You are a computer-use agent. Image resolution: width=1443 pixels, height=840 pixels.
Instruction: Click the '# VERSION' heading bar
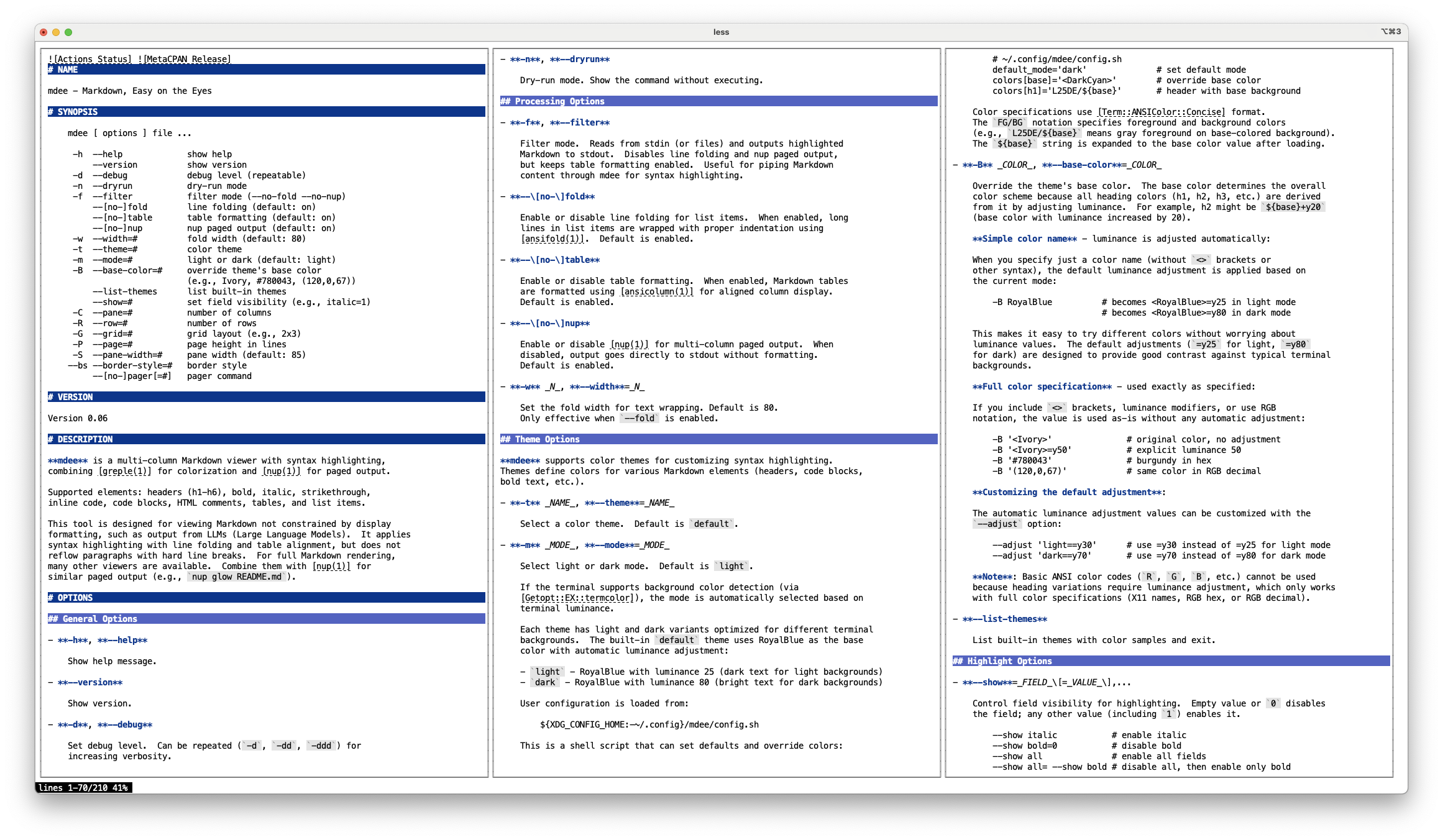(71, 397)
